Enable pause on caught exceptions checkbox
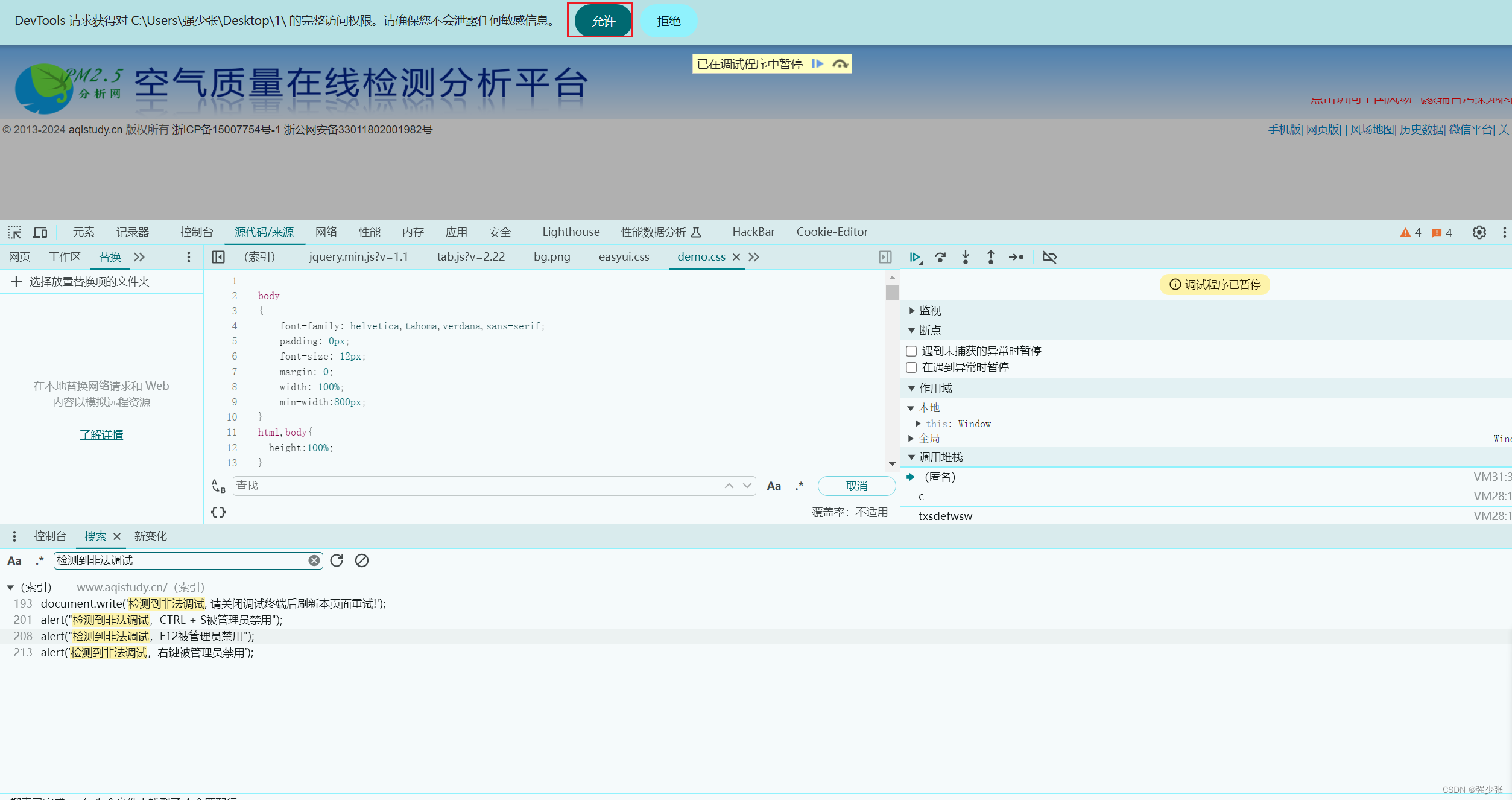The image size is (1512, 800). (911, 367)
